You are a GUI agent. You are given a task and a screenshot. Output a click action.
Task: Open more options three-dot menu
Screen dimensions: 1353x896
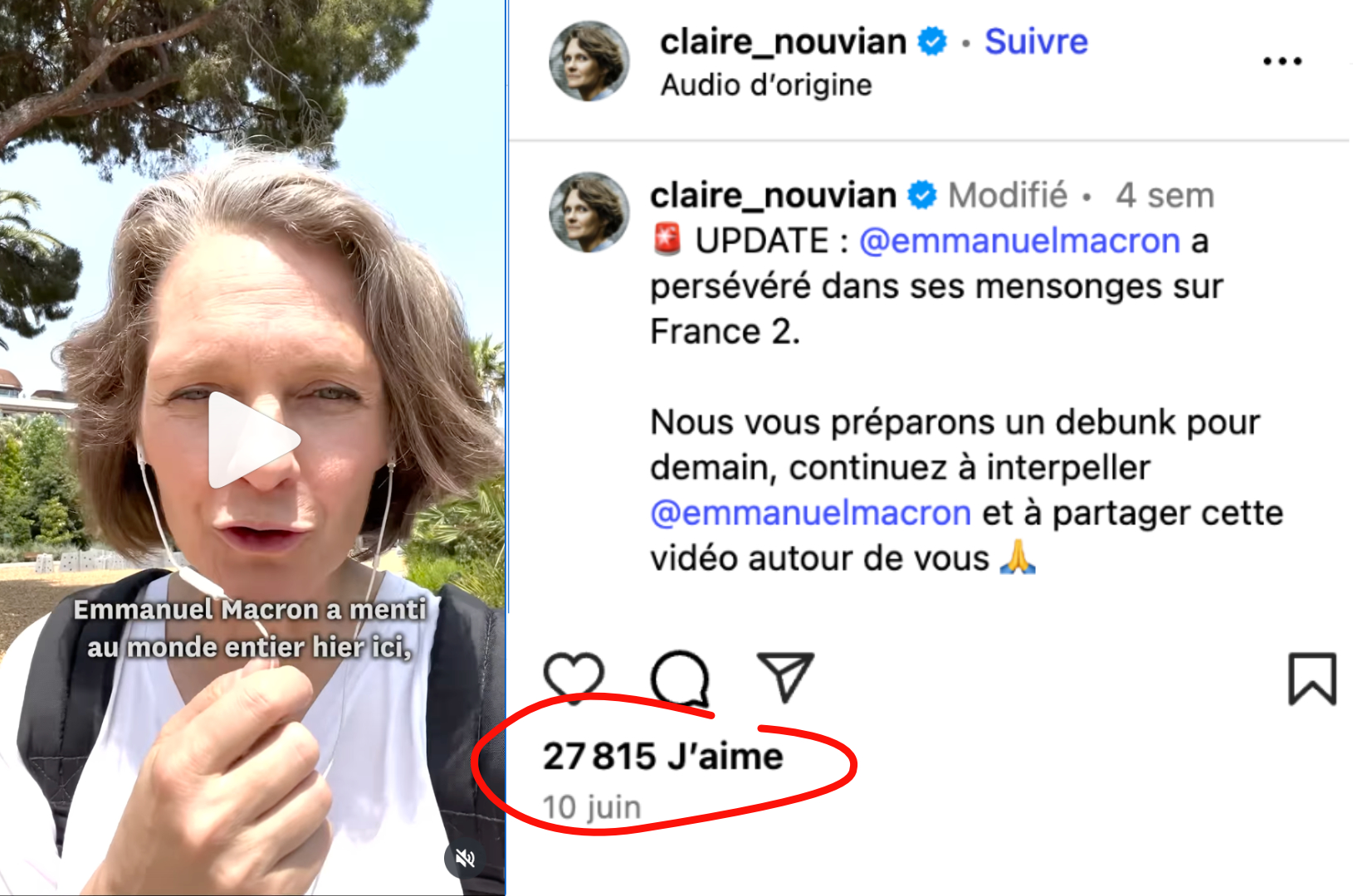coord(1282,61)
